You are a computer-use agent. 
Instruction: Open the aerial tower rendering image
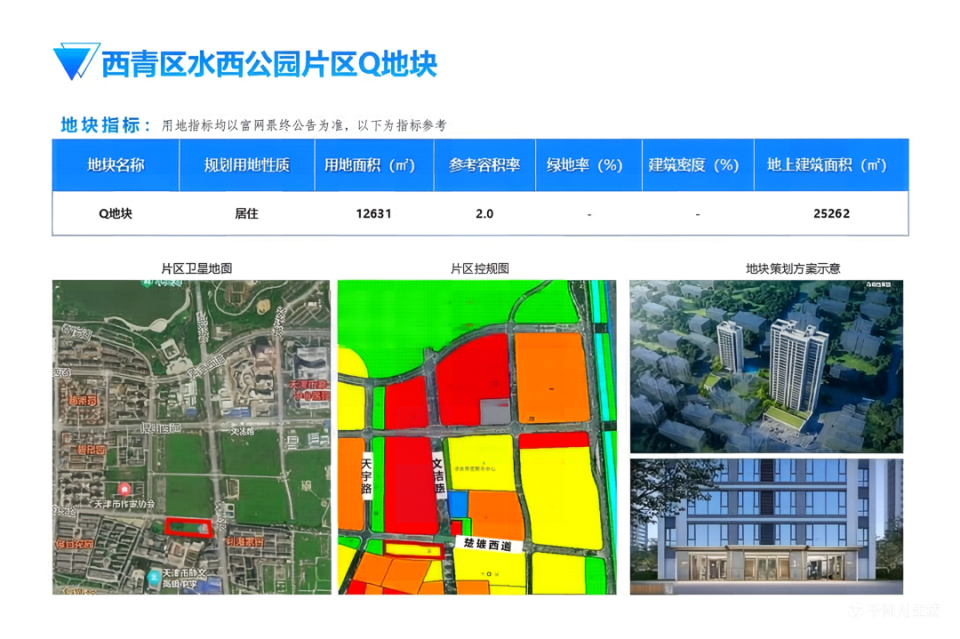(766, 366)
